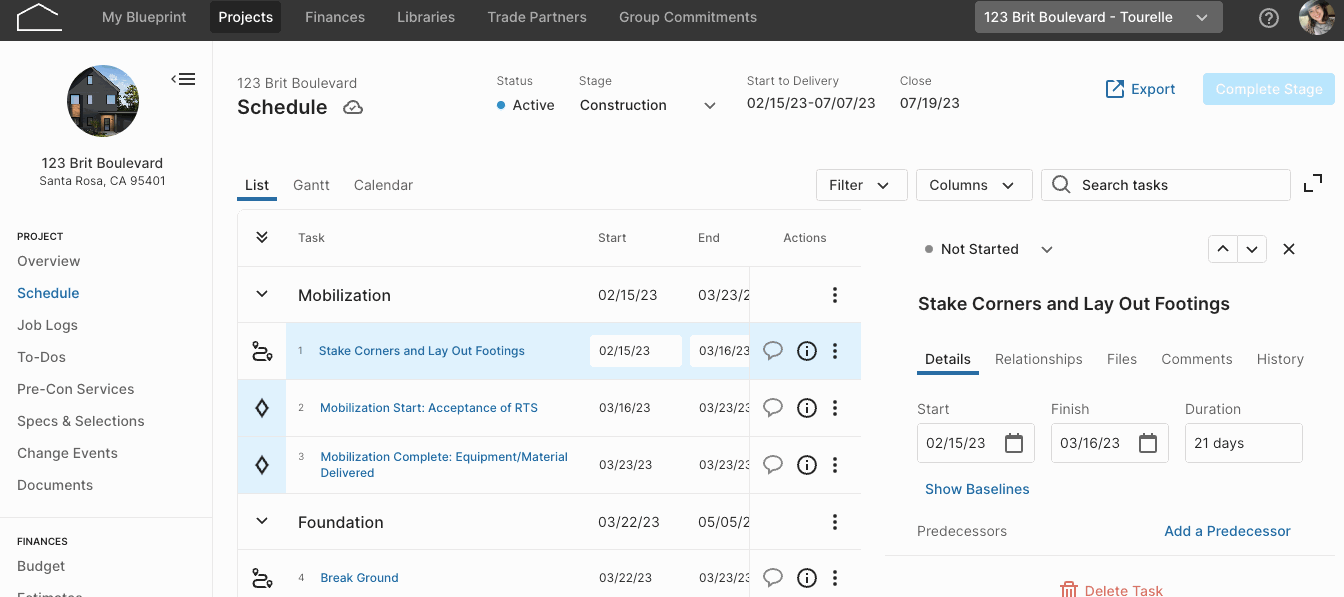Click the Add a Predecessor link

pos(1227,531)
